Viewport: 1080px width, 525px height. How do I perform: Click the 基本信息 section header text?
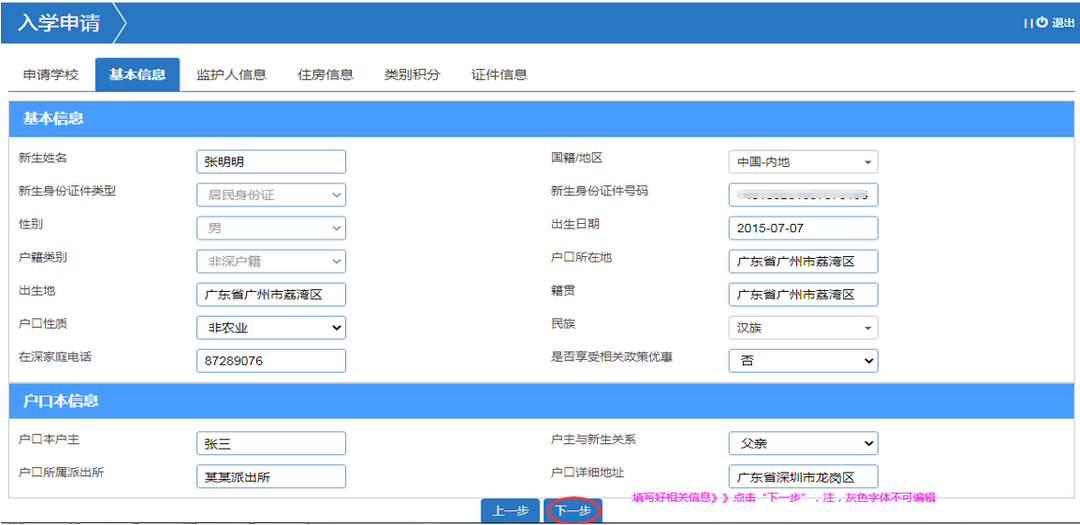[x=54, y=118]
